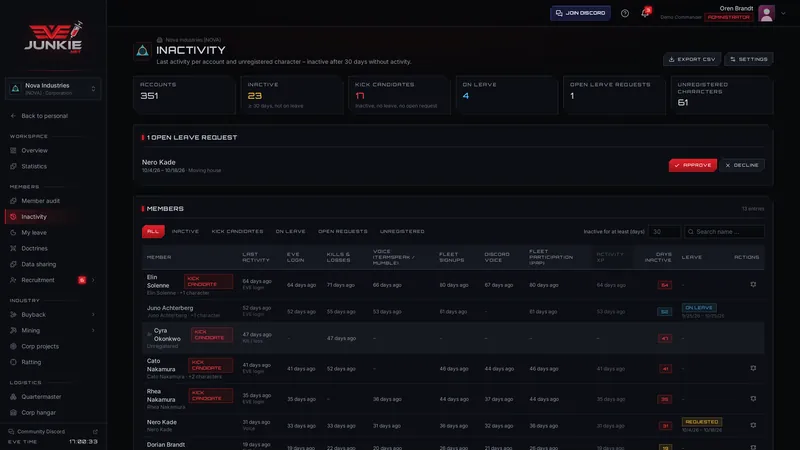Expand the user account menu chevron

pyautogui.click(x=783, y=13)
